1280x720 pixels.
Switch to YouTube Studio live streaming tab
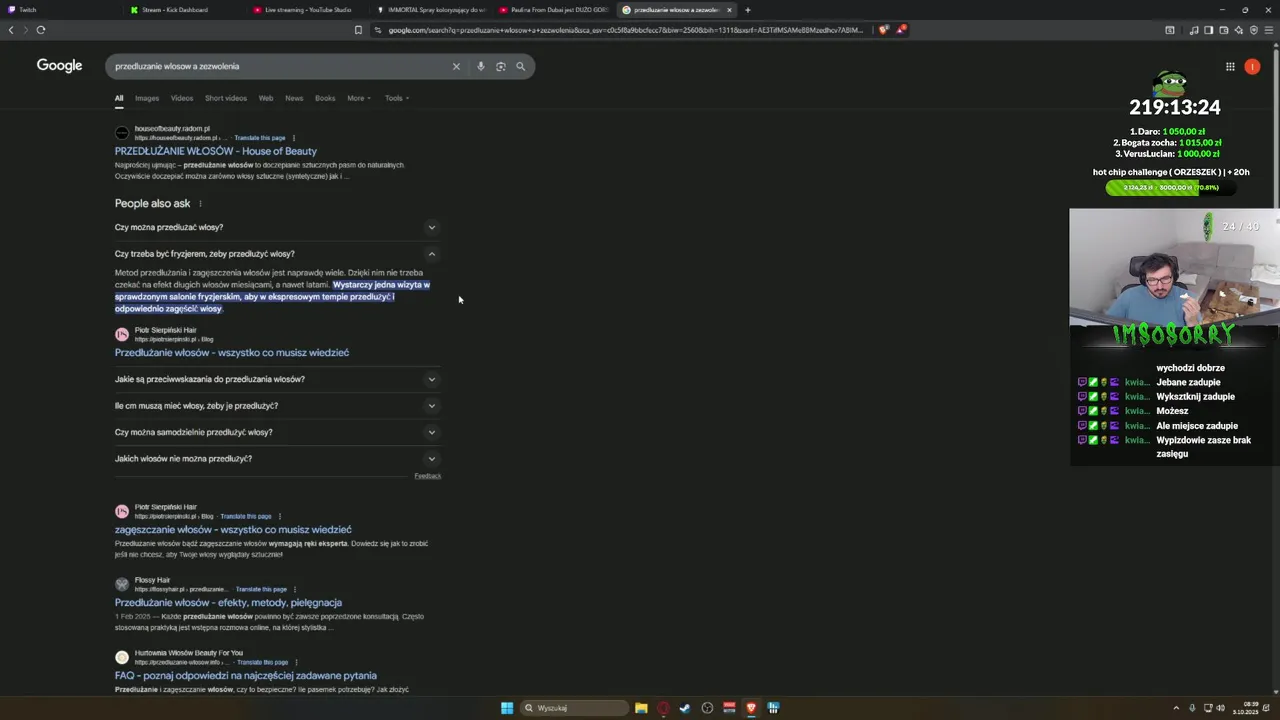pos(308,10)
